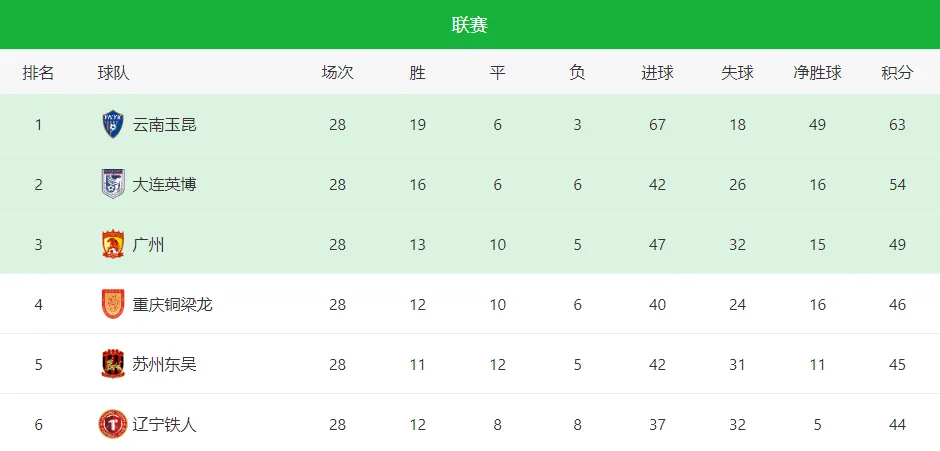Select 云南玉昆's points value 63
The image size is (940, 451).
click(x=897, y=125)
